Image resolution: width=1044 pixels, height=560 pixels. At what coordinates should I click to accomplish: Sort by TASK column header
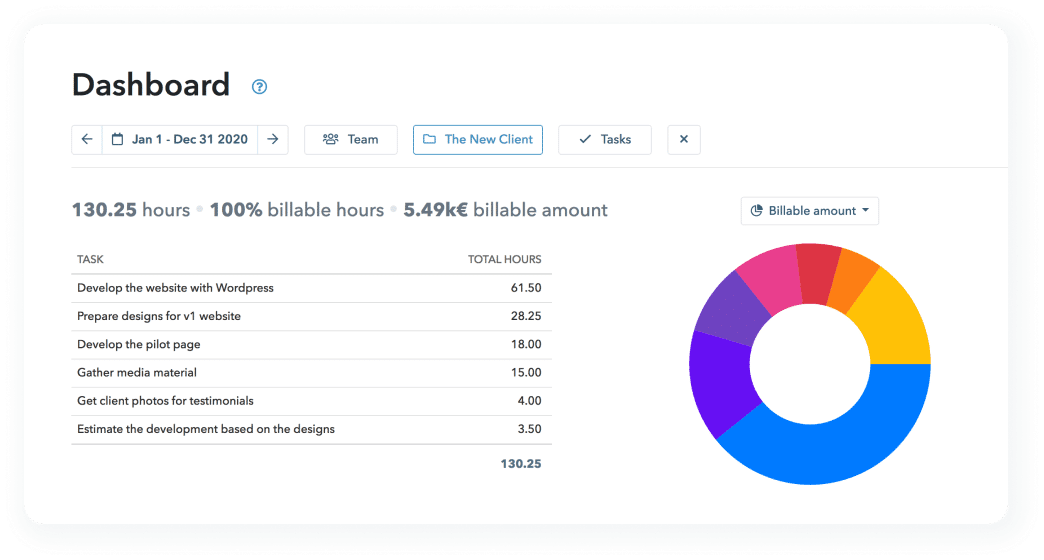(90, 260)
